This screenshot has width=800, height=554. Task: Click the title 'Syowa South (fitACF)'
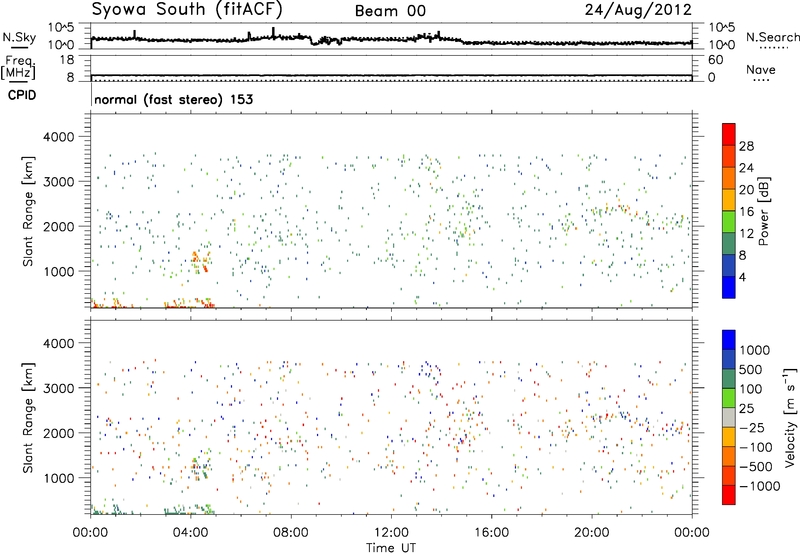187,9
